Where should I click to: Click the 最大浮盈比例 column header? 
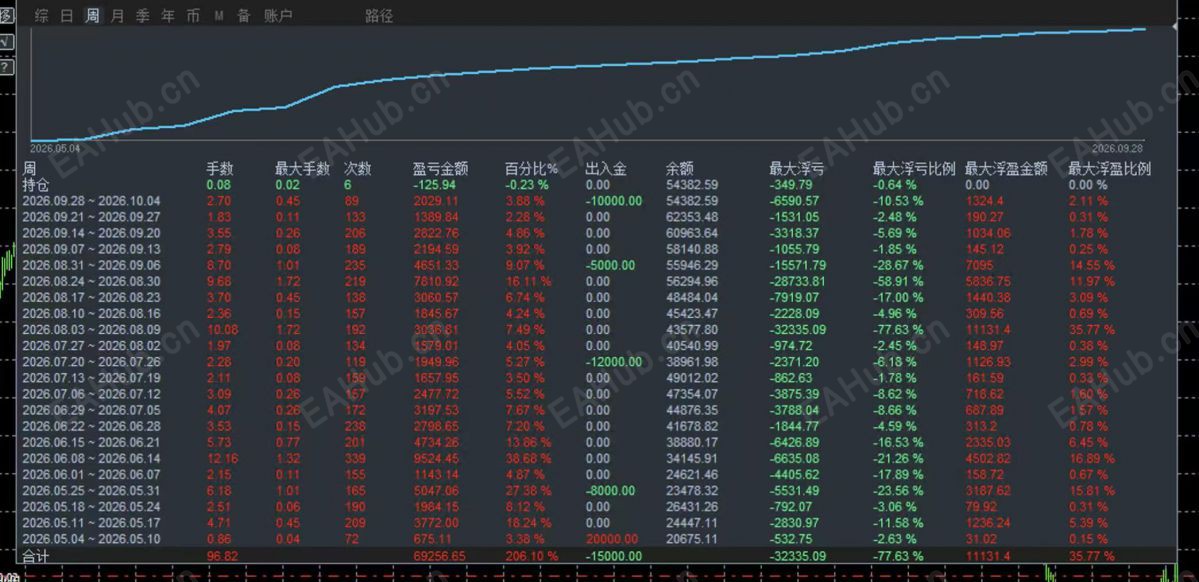[x=1110, y=169]
